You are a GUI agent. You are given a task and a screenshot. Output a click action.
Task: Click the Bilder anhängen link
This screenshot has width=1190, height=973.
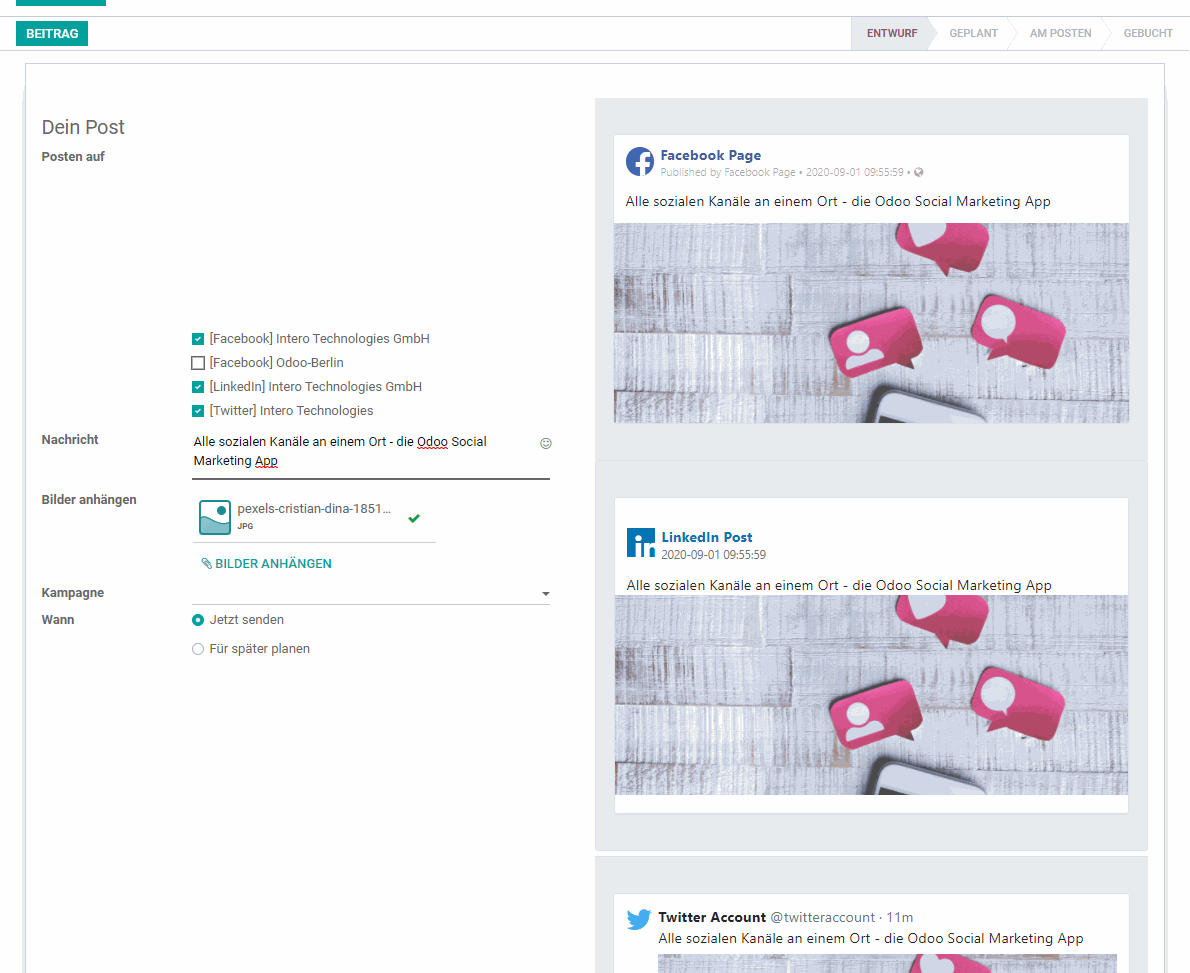(266, 564)
